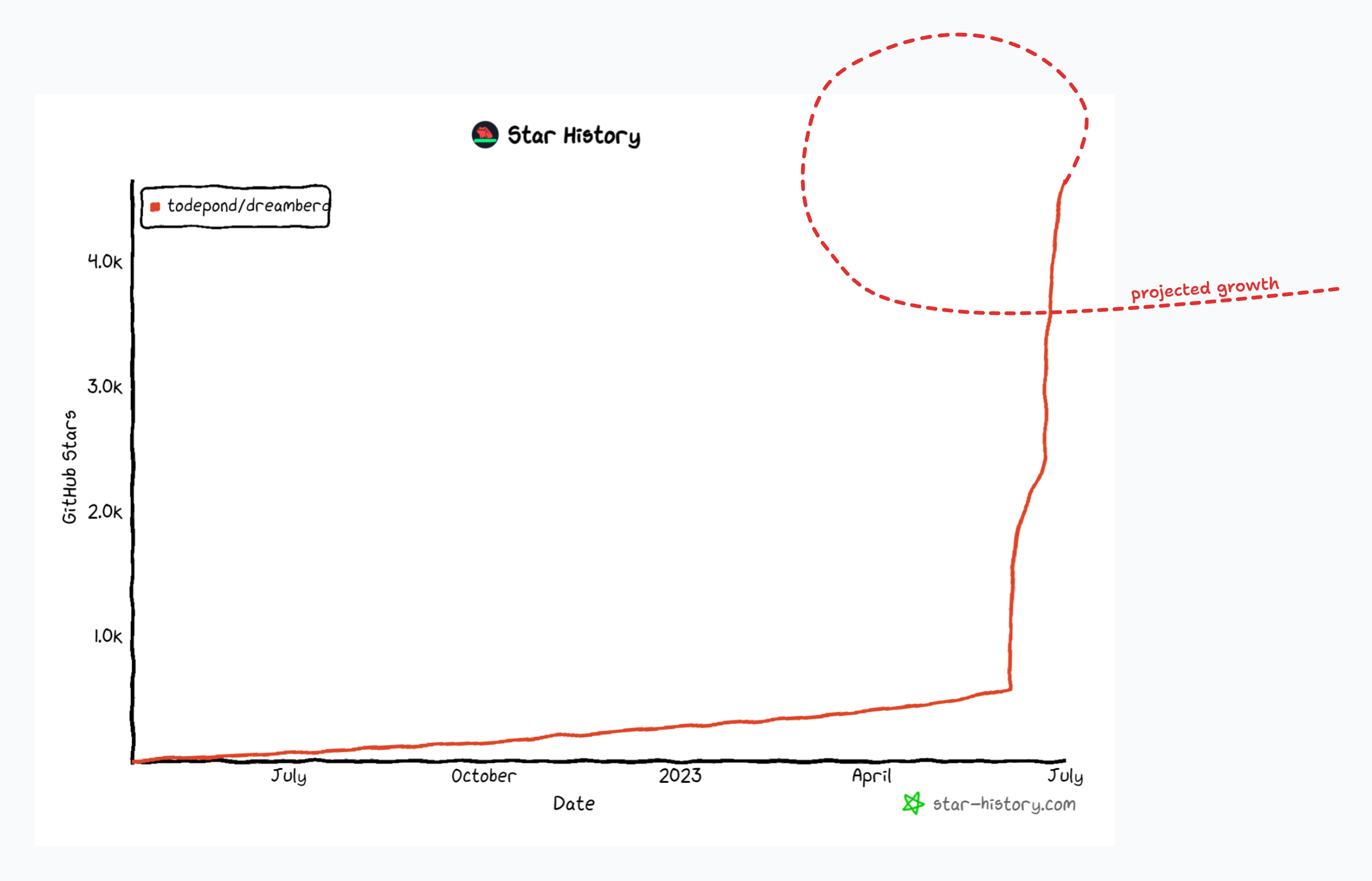Click the Date axis title
This screenshot has height=881, width=1372.
point(574,804)
